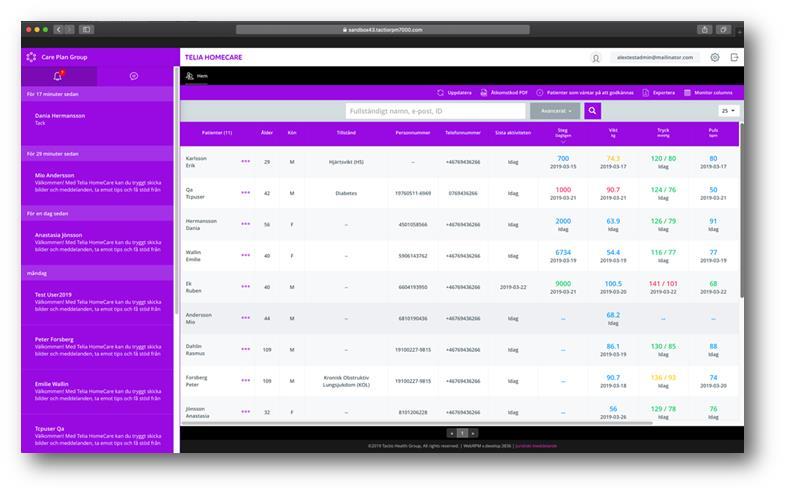Click the pink link in the footer
This screenshot has height=495, width=786.
[x=536, y=446]
